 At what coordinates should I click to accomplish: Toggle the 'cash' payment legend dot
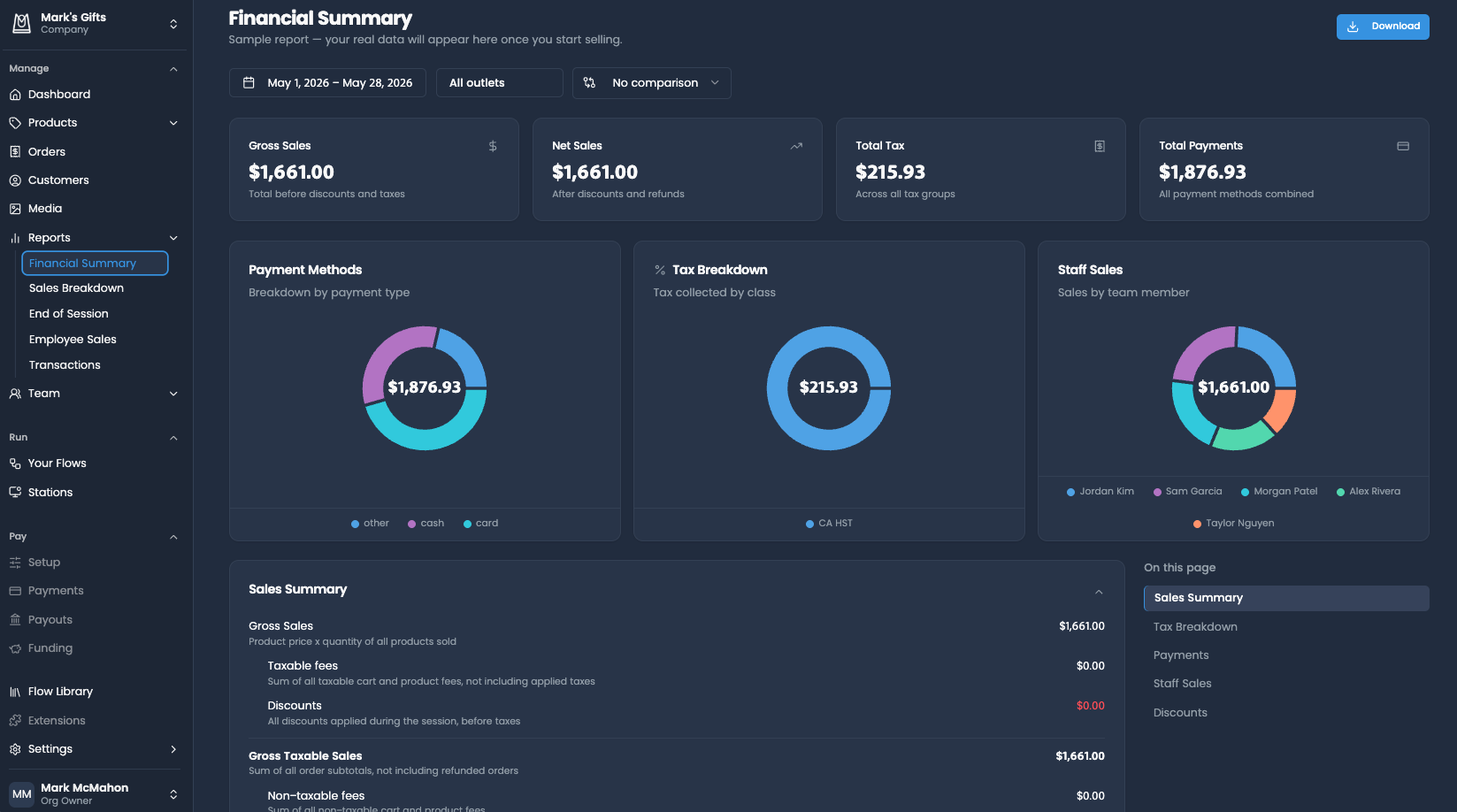tap(411, 524)
